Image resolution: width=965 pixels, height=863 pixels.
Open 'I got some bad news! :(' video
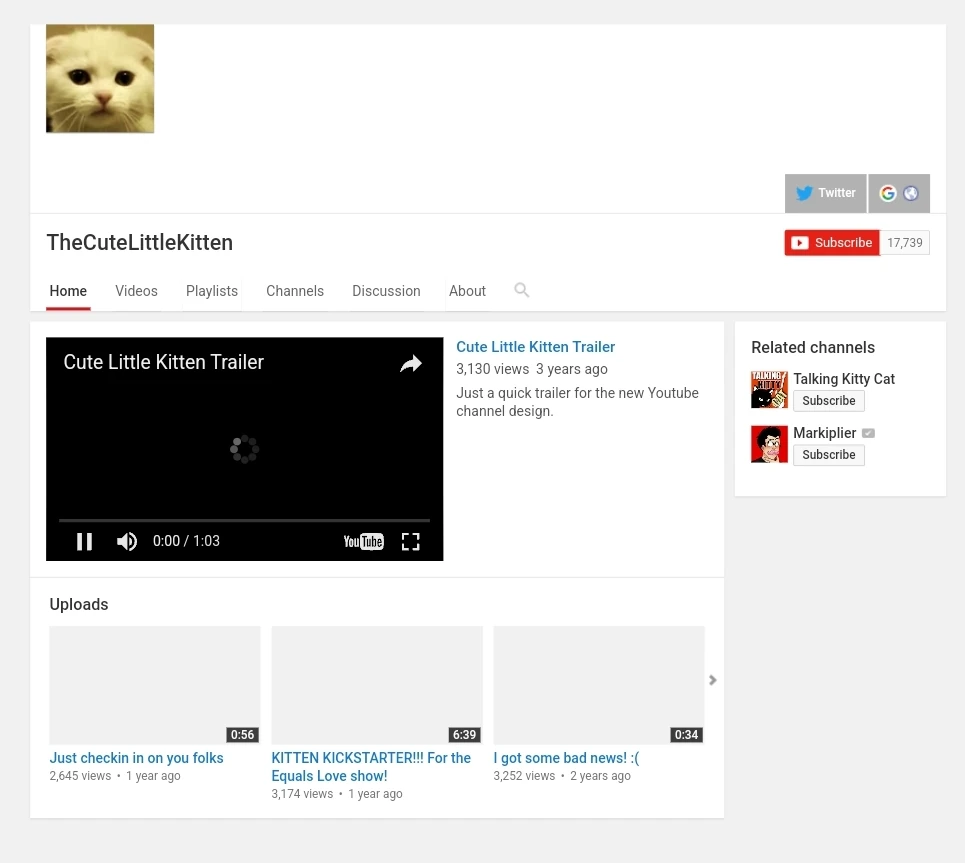point(566,758)
